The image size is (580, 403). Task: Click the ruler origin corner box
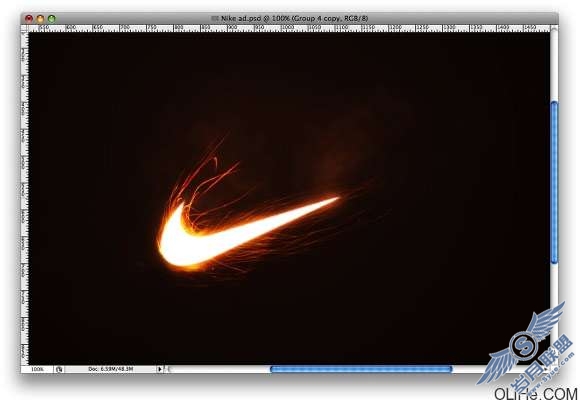click(24, 28)
